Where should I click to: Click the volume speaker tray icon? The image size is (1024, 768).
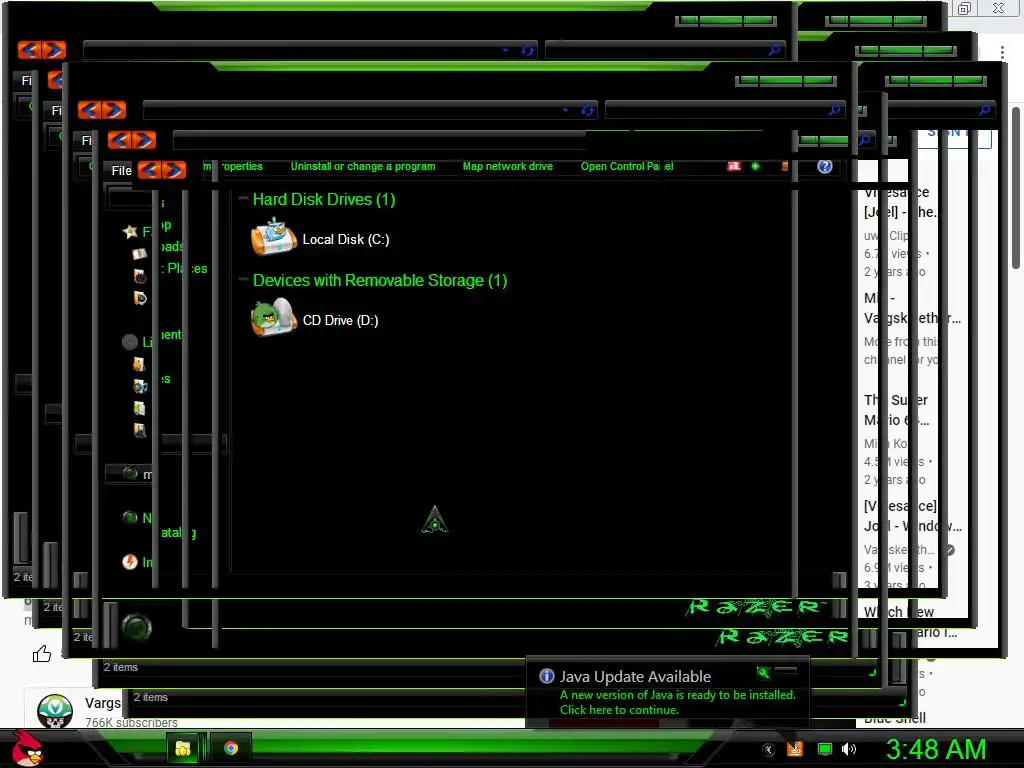click(x=849, y=749)
